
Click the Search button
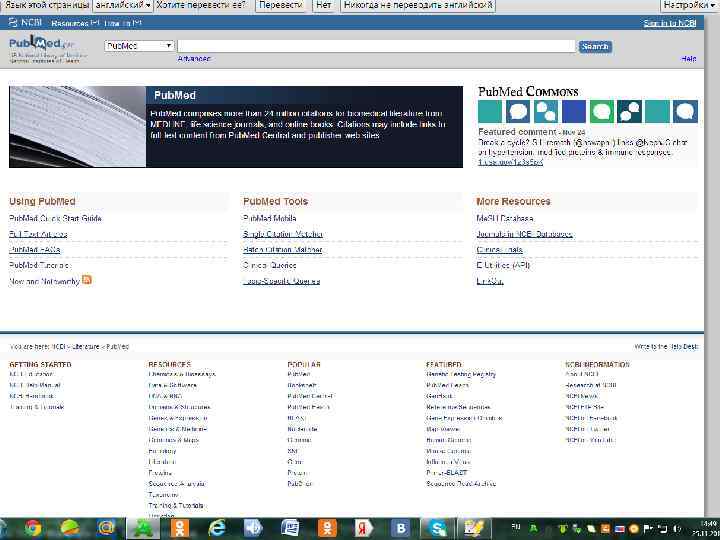tap(595, 46)
